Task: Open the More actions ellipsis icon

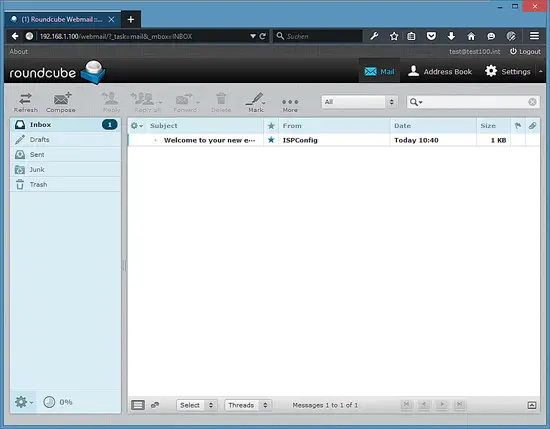Action: [x=290, y=105]
